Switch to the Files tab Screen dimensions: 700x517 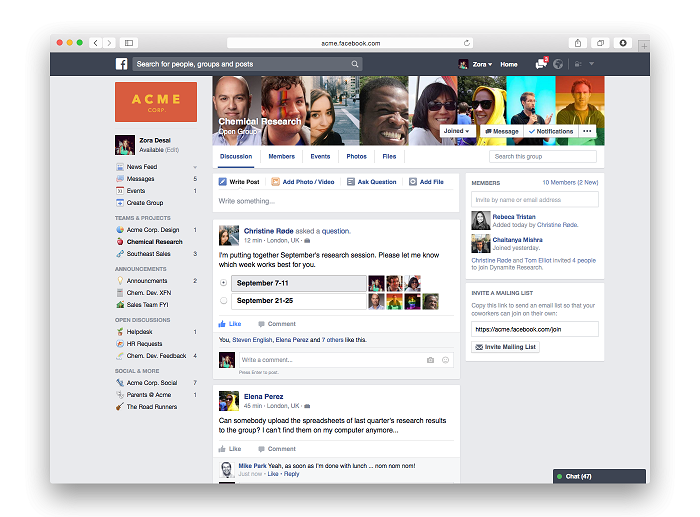[389, 157]
